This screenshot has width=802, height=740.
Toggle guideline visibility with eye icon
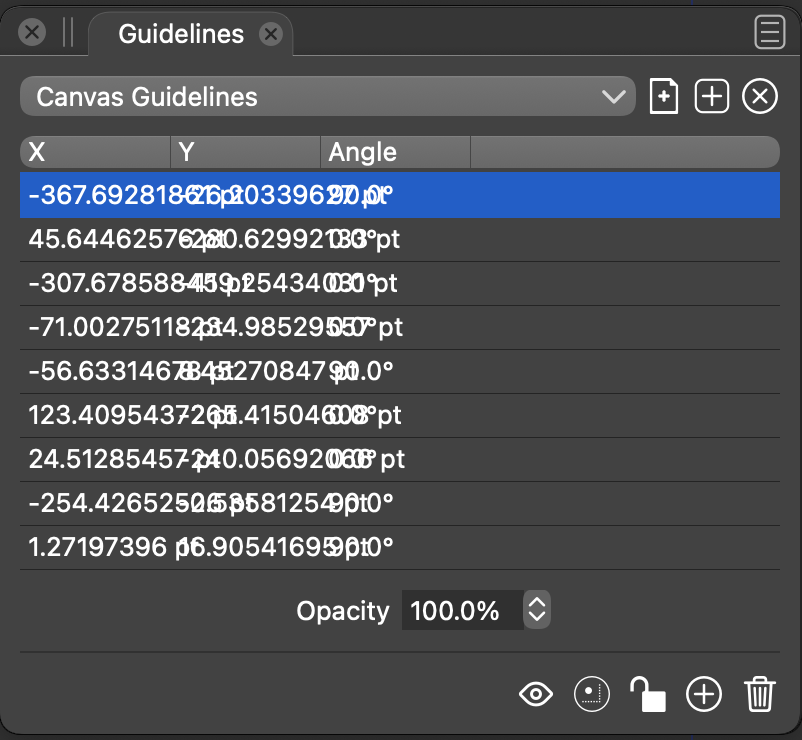537,694
